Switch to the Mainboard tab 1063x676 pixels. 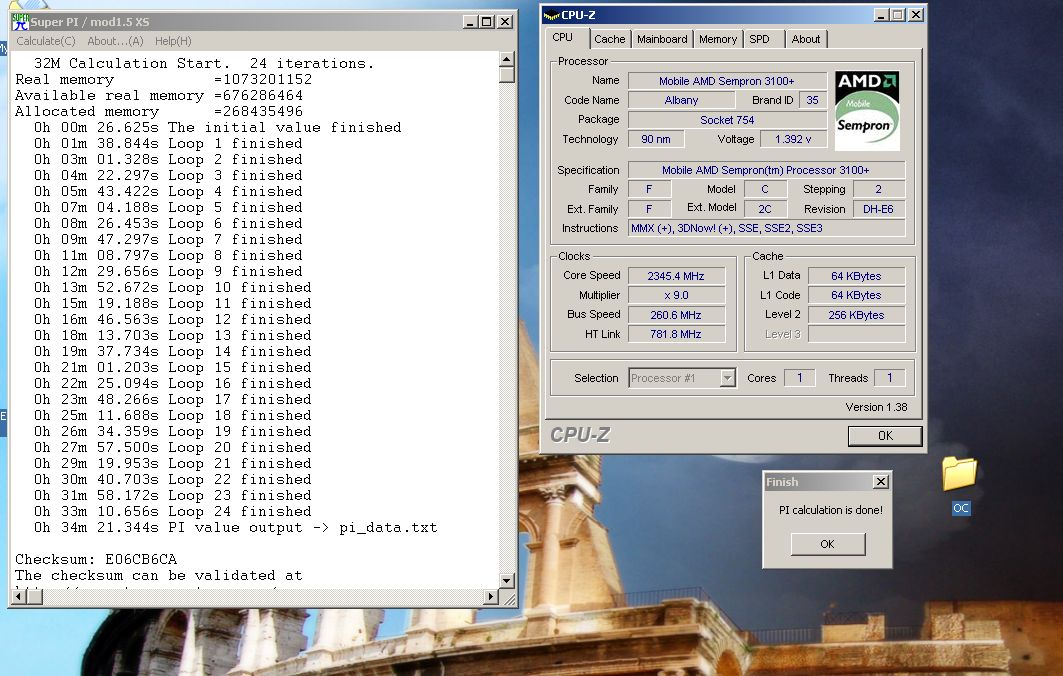662,39
